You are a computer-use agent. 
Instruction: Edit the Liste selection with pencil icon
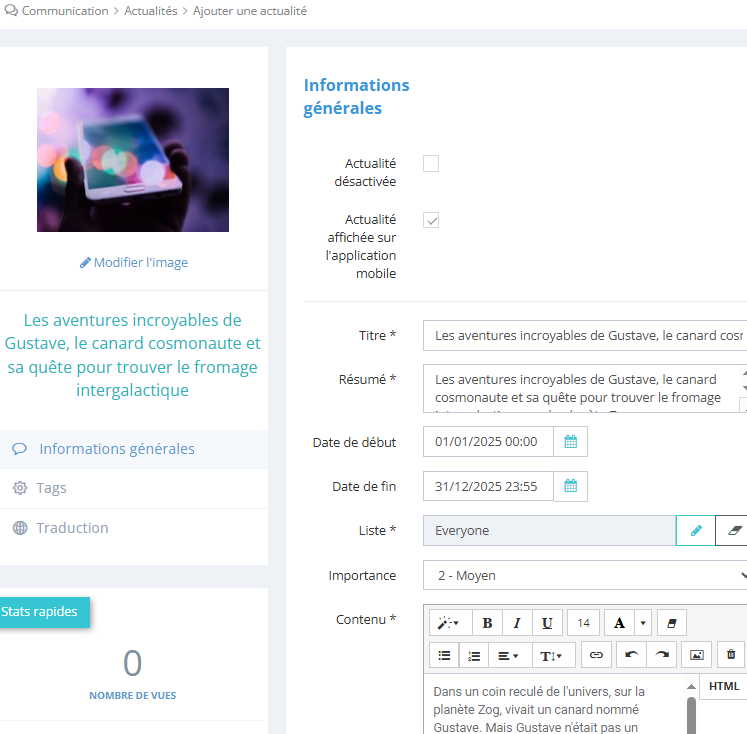click(696, 531)
